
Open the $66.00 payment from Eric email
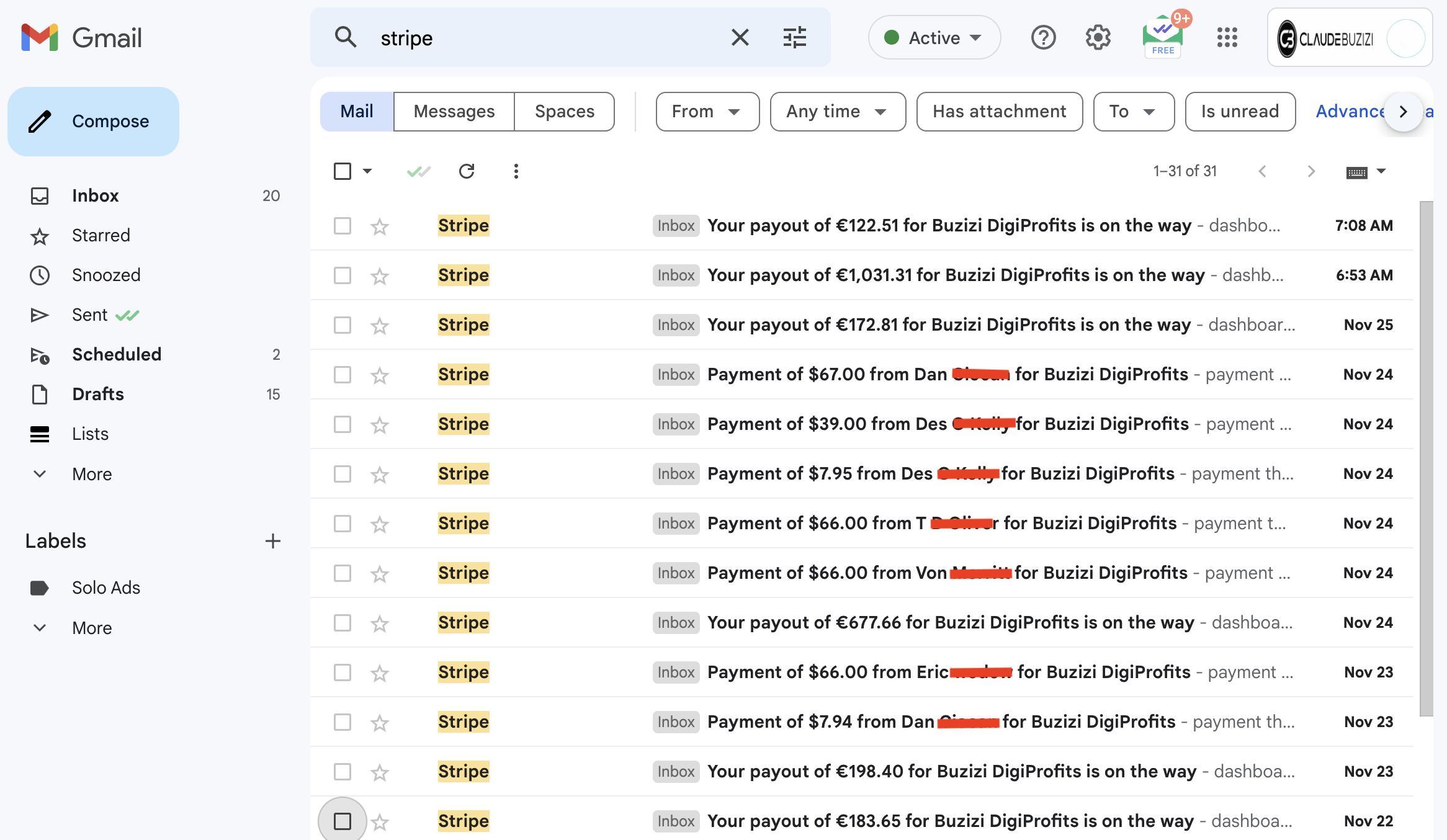(x=862, y=672)
